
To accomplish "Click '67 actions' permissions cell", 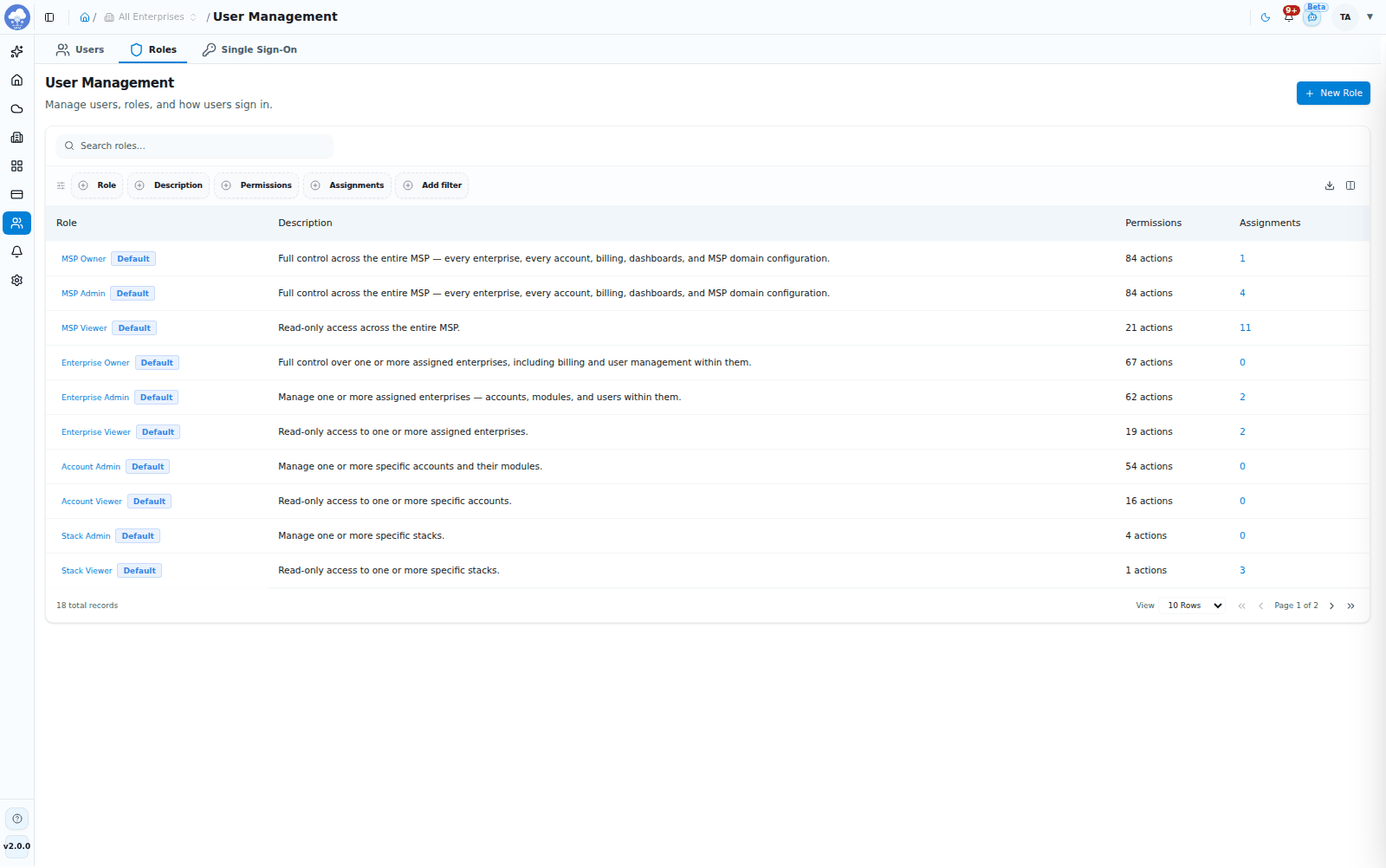I will pyautogui.click(x=1149, y=362).
